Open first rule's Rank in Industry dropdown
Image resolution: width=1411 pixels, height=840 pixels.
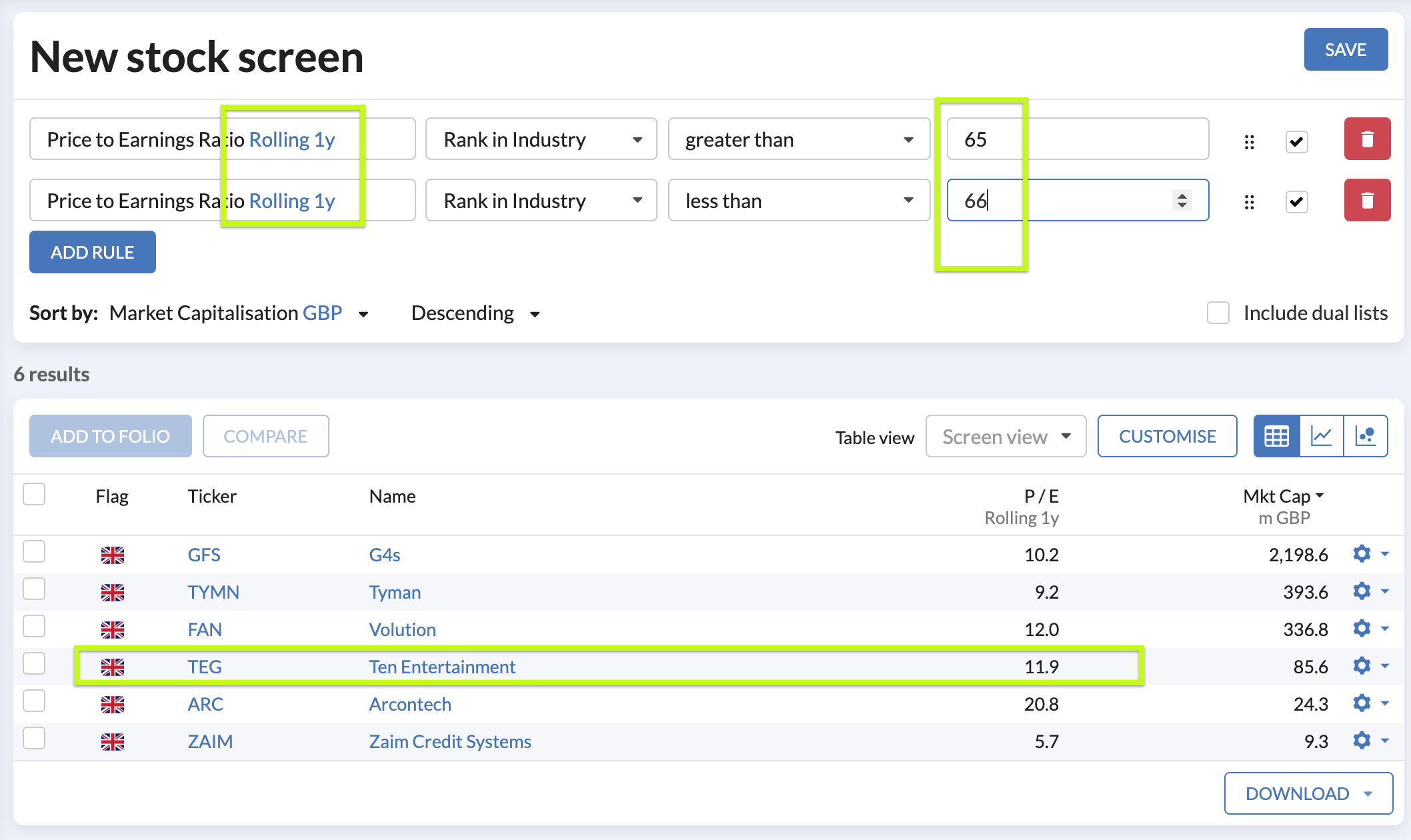click(x=541, y=139)
